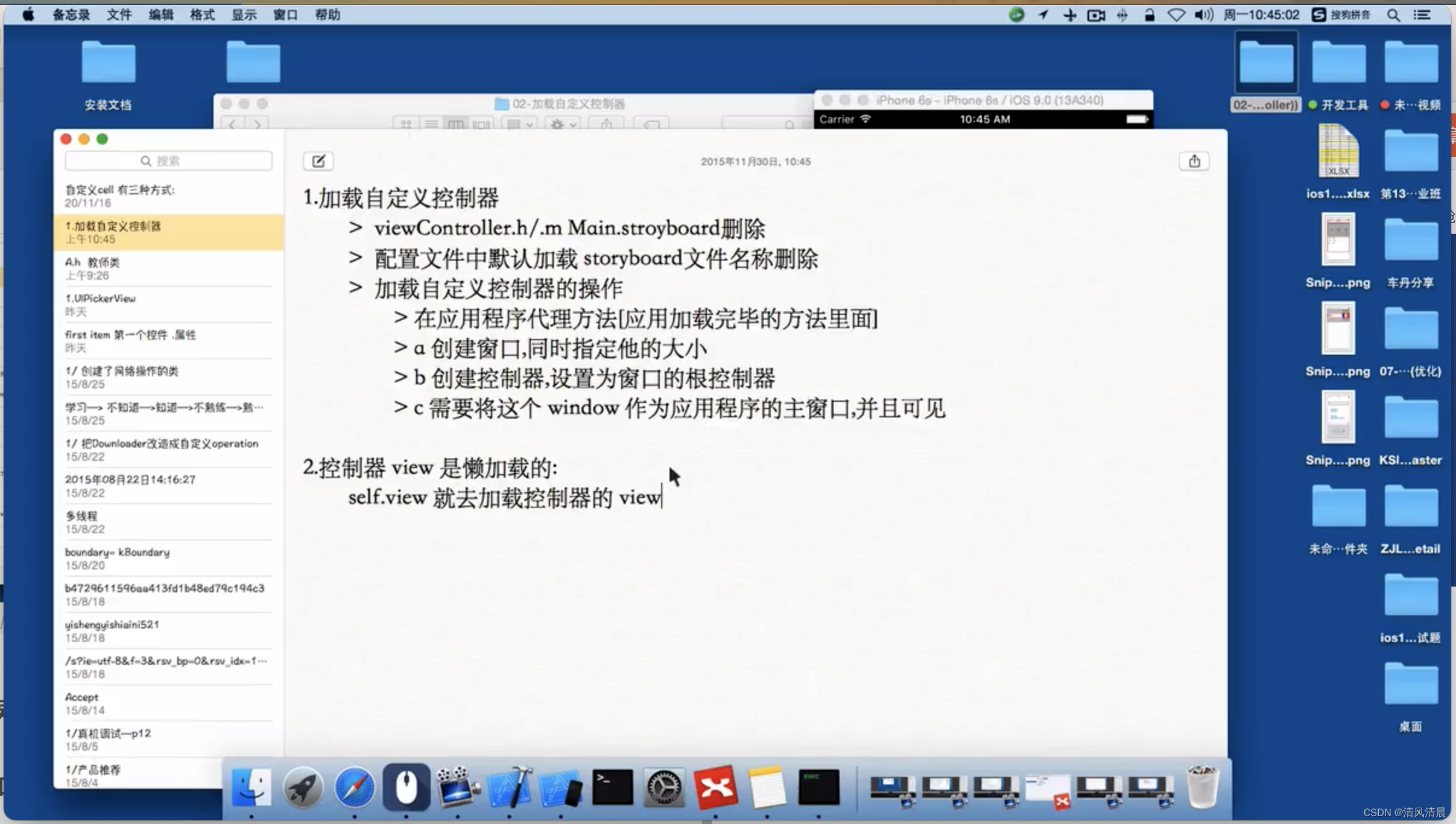Open Finder window arrange dropdown
The height and width of the screenshot is (824, 1456).
point(520,124)
